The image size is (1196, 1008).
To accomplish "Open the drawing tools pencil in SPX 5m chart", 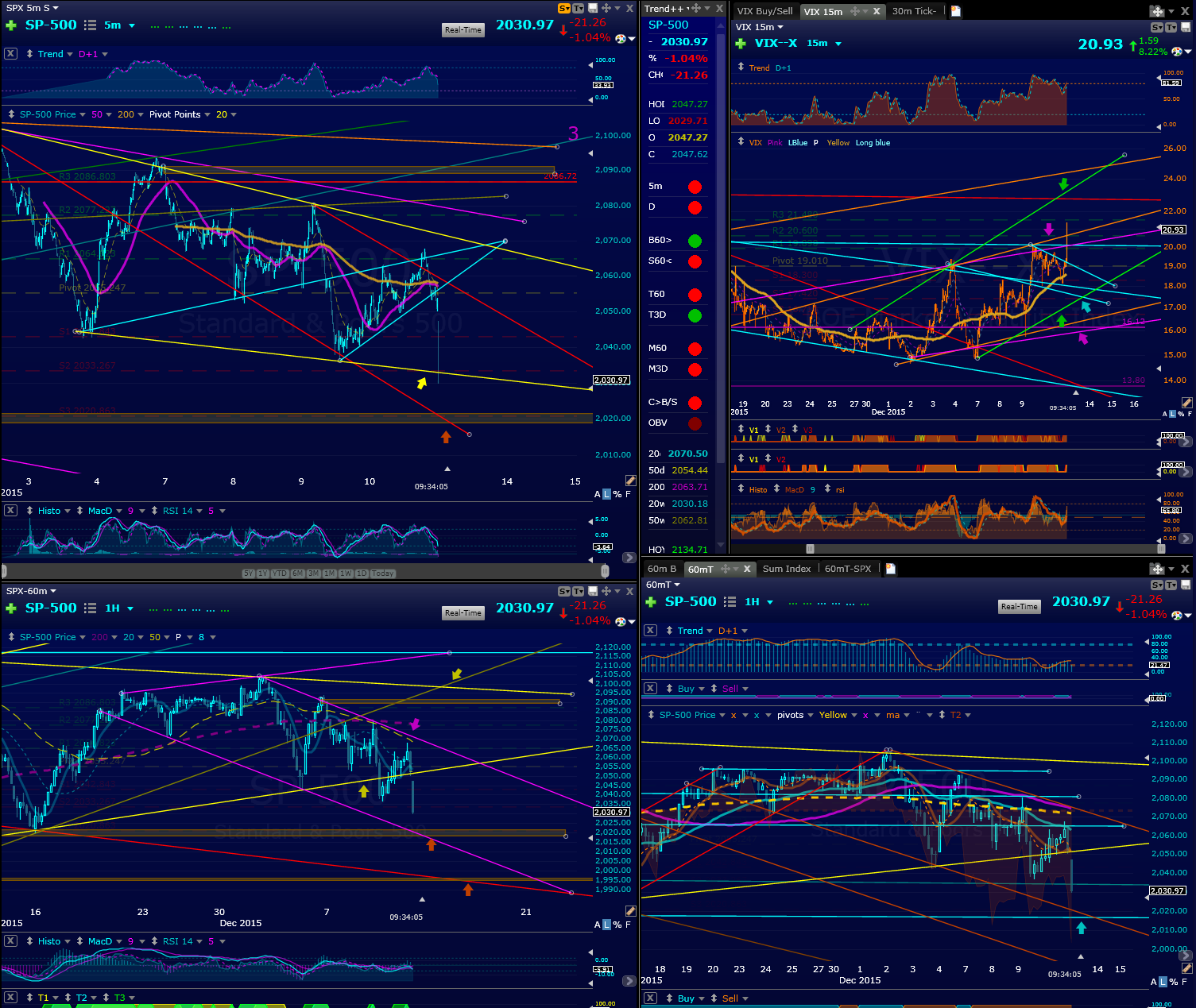I will (x=630, y=481).
